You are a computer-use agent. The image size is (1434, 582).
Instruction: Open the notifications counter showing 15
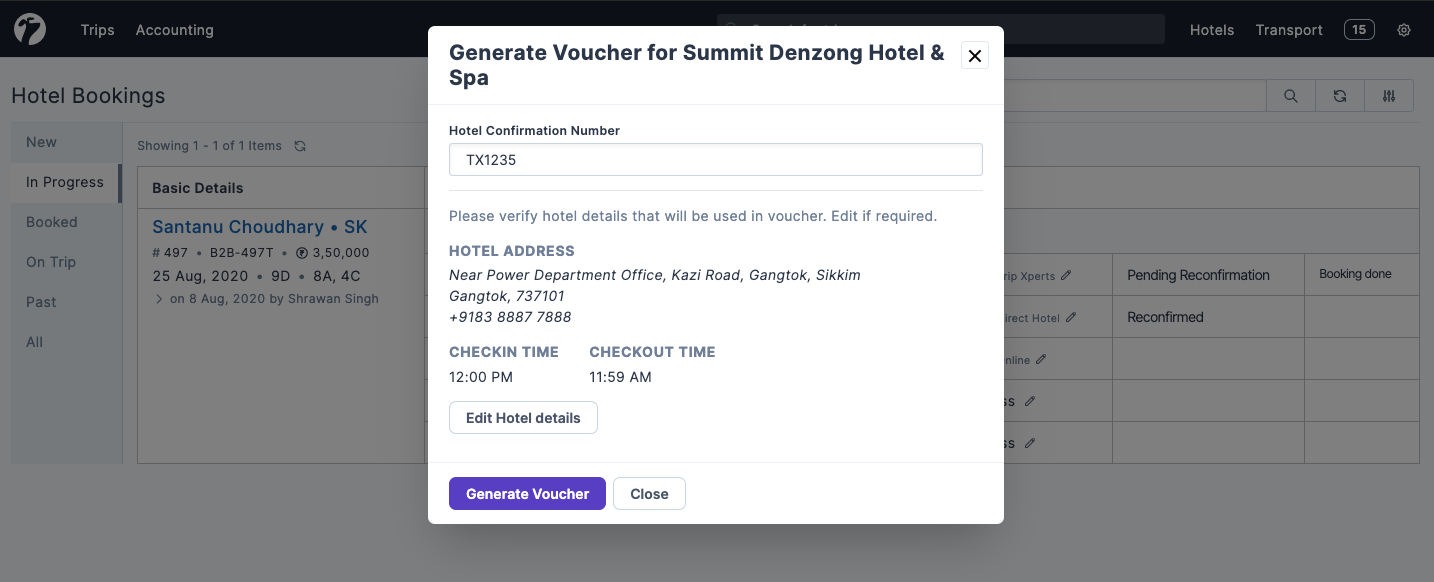1359,29
